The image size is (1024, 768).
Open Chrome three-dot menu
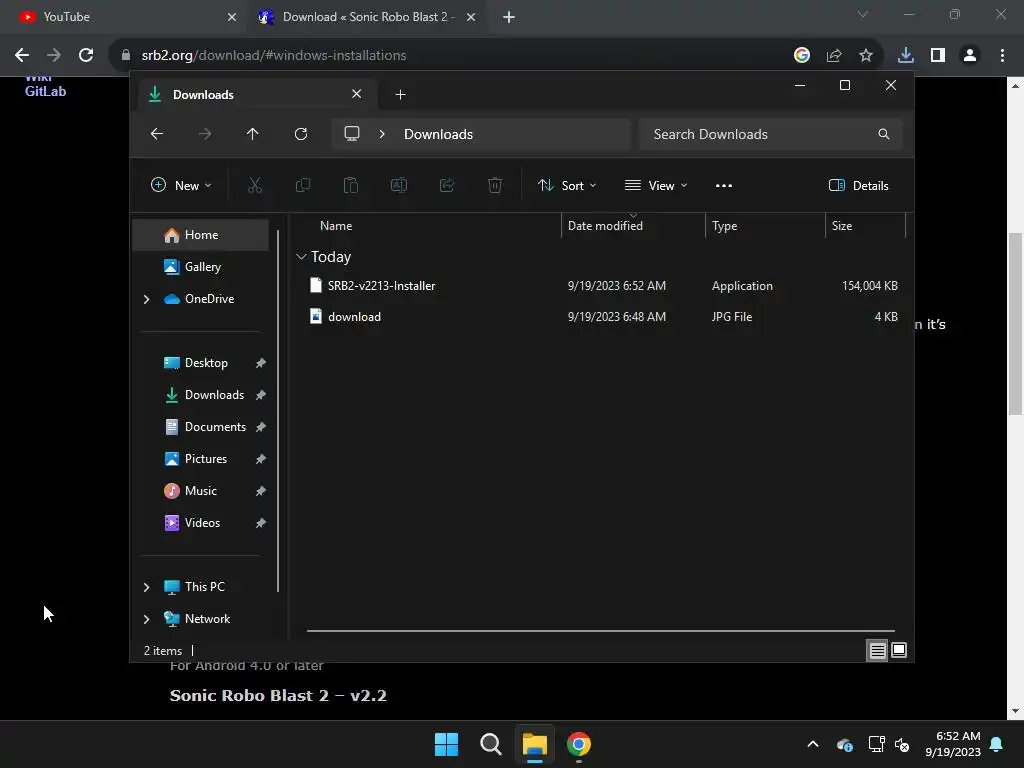click(x=1002, y=56)
